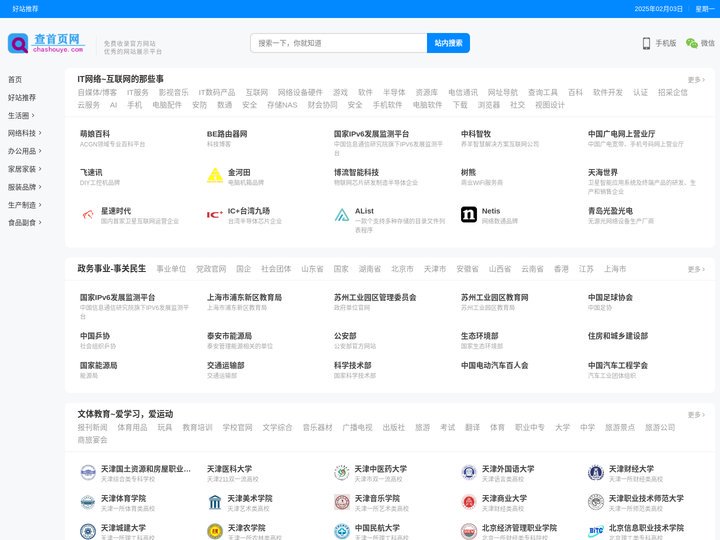The width and height of the screenshot is (720, 540).
Task: Open the 公安部 site link
Action: coord(345,336)
